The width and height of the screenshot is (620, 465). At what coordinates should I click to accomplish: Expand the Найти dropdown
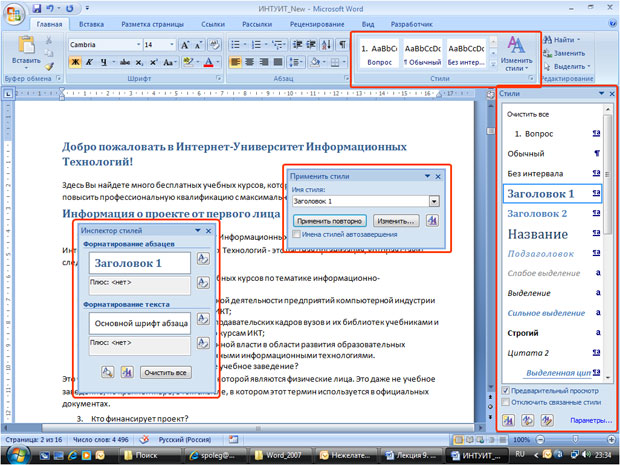coord(578,40)
